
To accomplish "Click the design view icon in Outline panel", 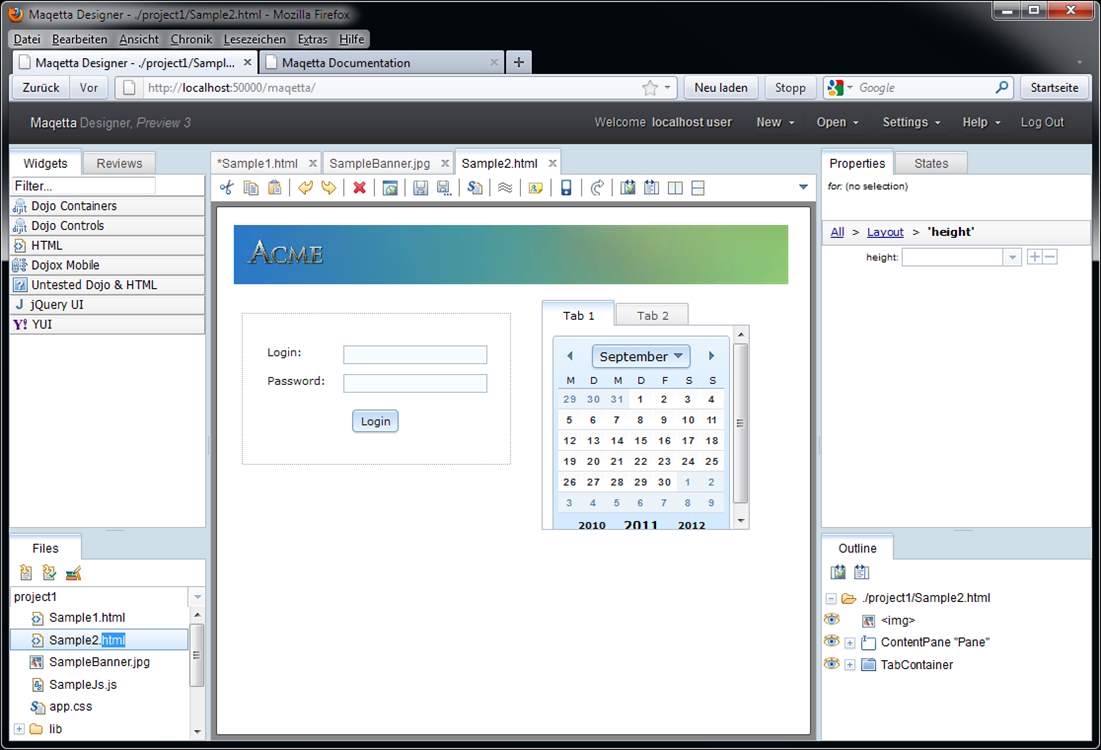I will tap(838, 572).
